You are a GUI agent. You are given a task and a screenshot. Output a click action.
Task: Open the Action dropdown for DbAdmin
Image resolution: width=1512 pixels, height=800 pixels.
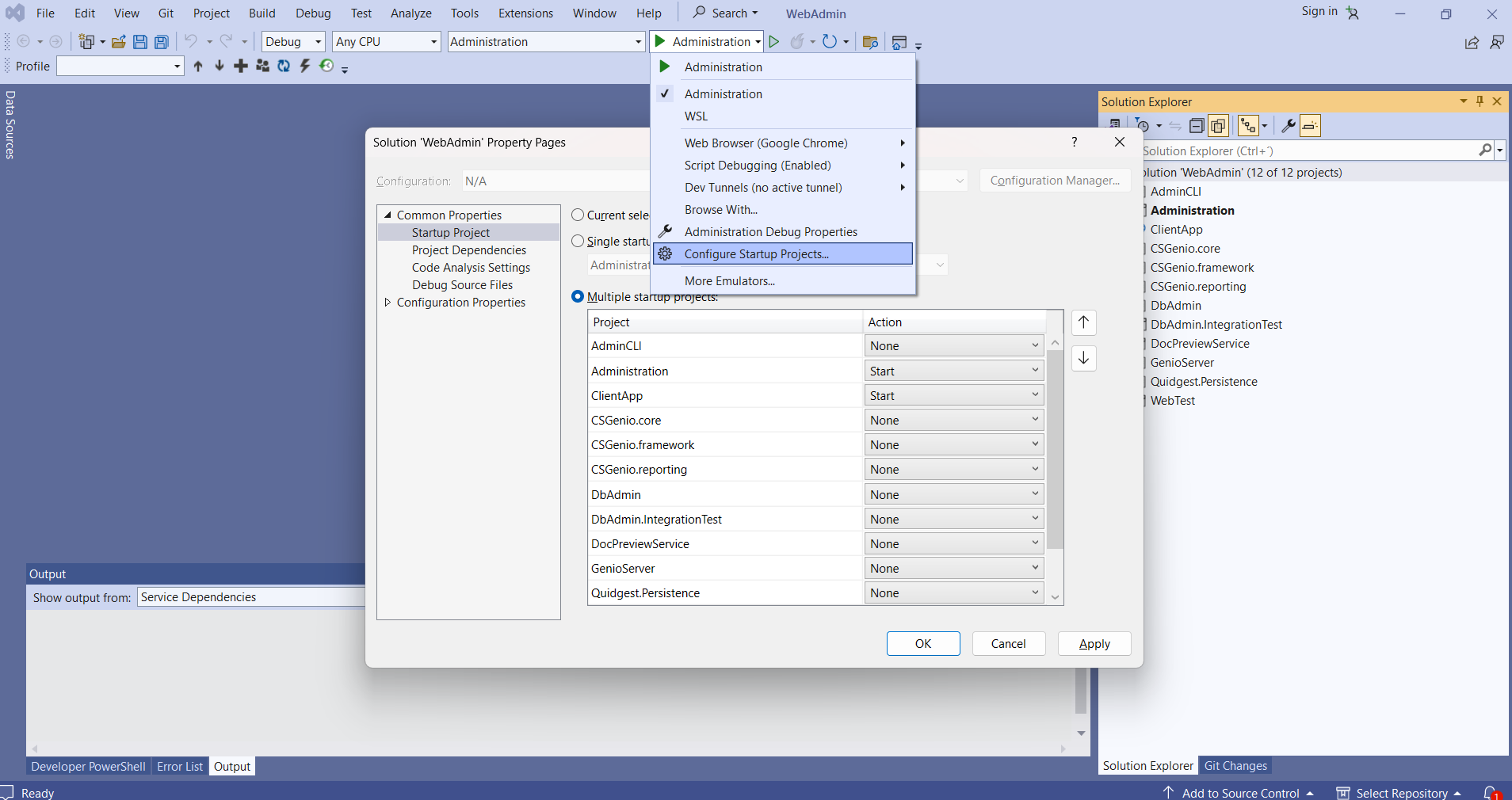coord(953,494)
